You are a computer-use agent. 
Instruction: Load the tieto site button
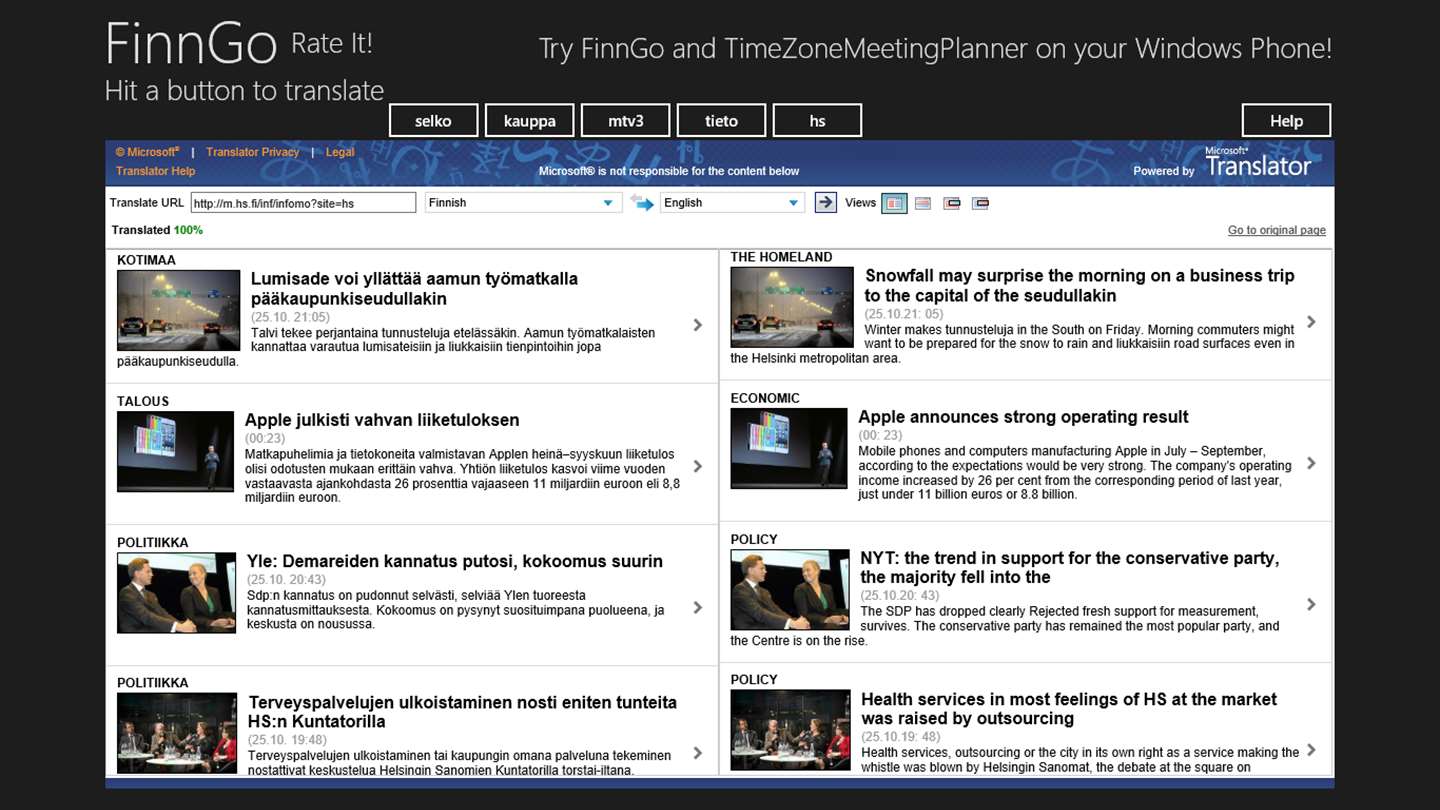coord(721,121)
